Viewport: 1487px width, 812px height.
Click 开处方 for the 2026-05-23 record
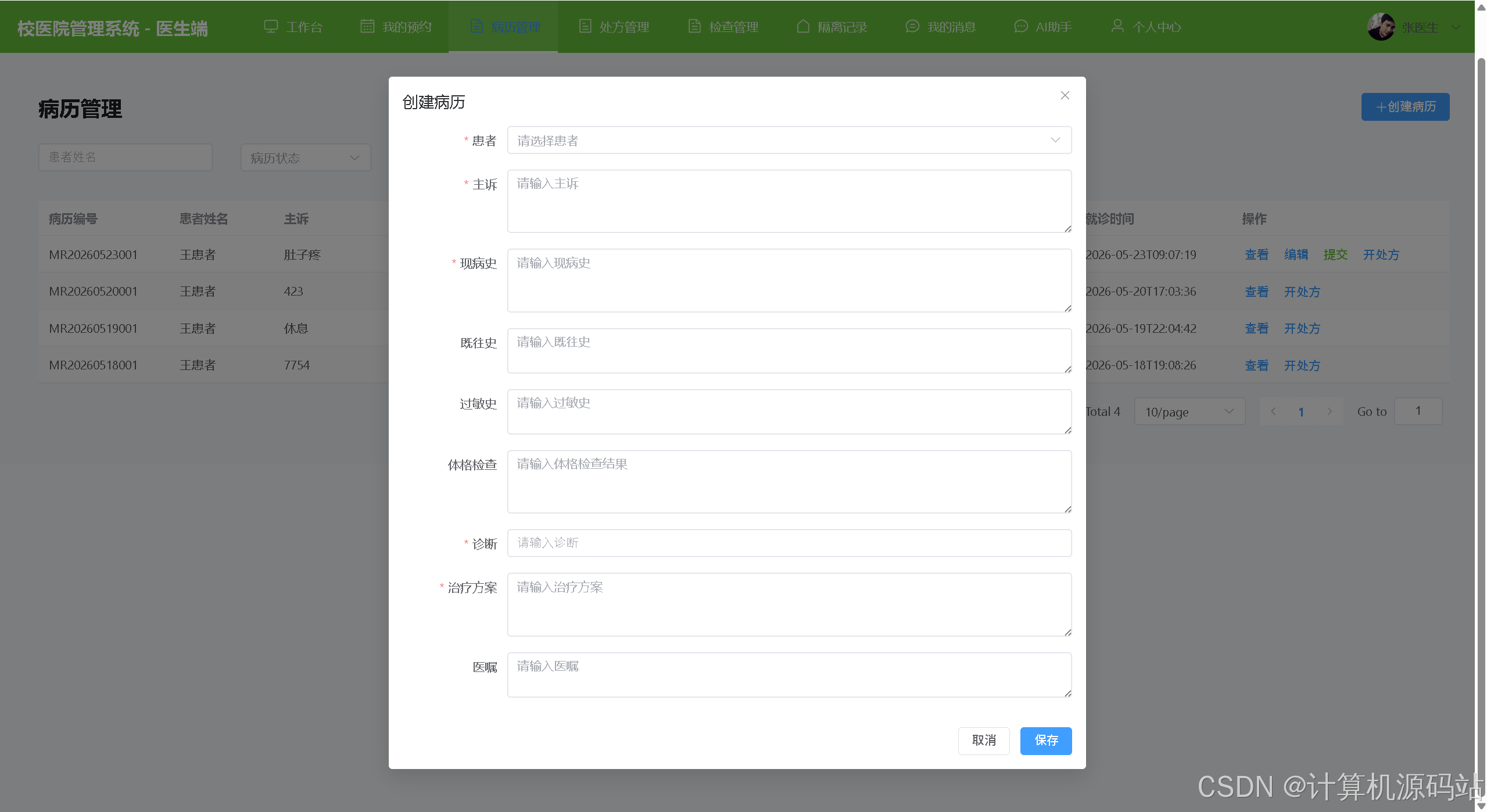[x=1381, y=254]
